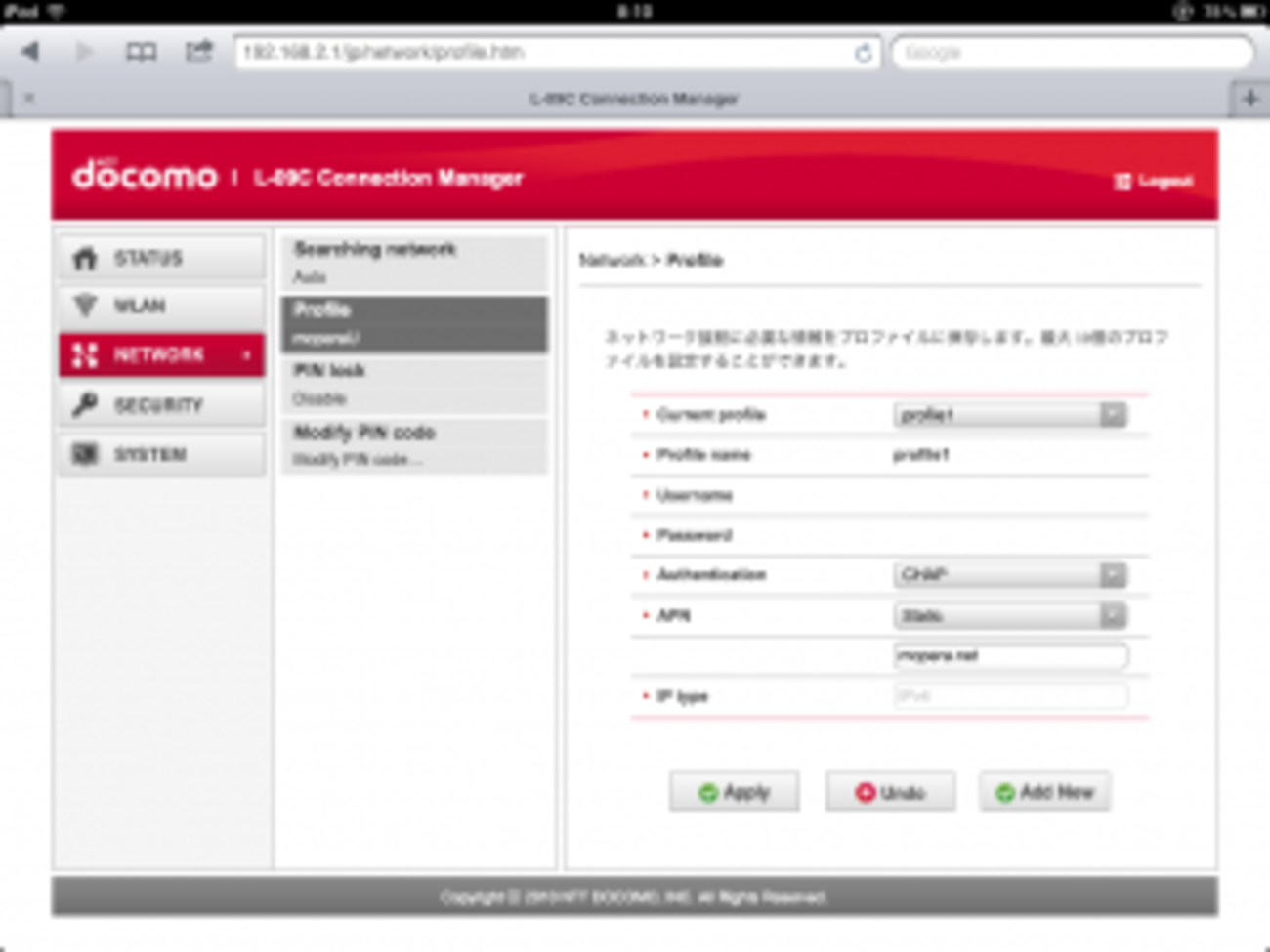Expand the Authentication dropdown showing CHAP
The image size is (1270, 952).
1010,575
